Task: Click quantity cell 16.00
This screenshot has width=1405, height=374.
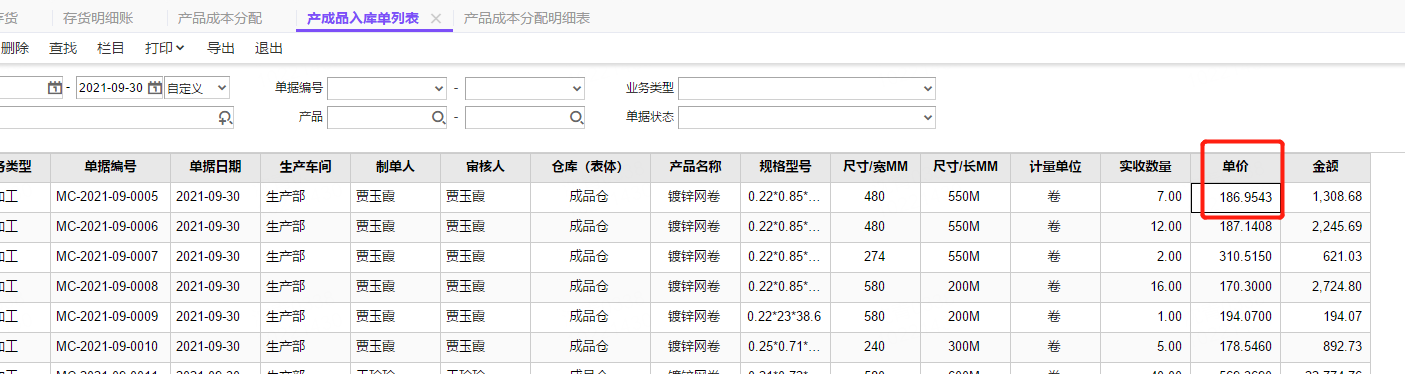Action: tap(1145, 287)
